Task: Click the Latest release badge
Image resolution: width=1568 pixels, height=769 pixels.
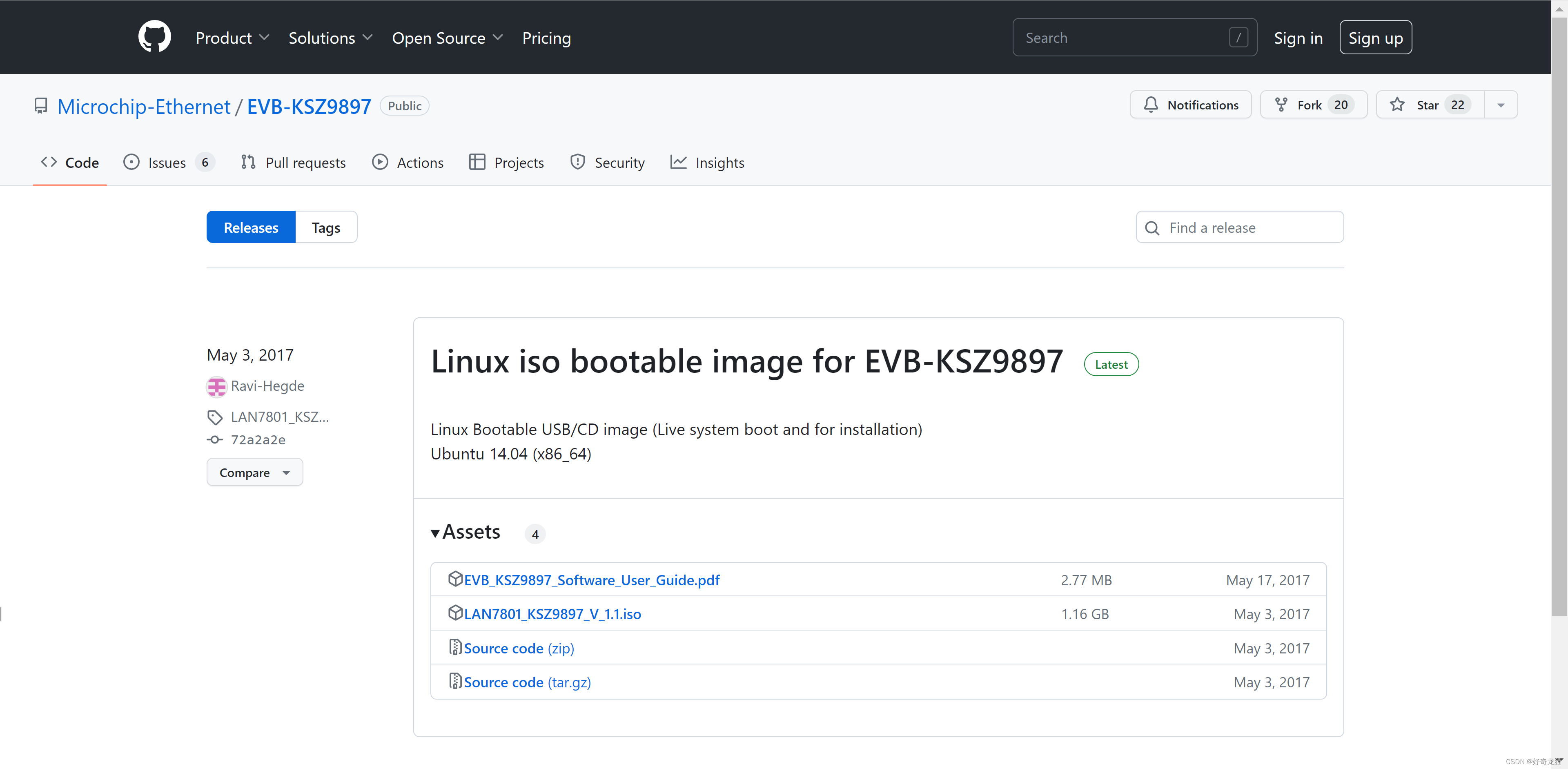Action: pos(1111,364)
